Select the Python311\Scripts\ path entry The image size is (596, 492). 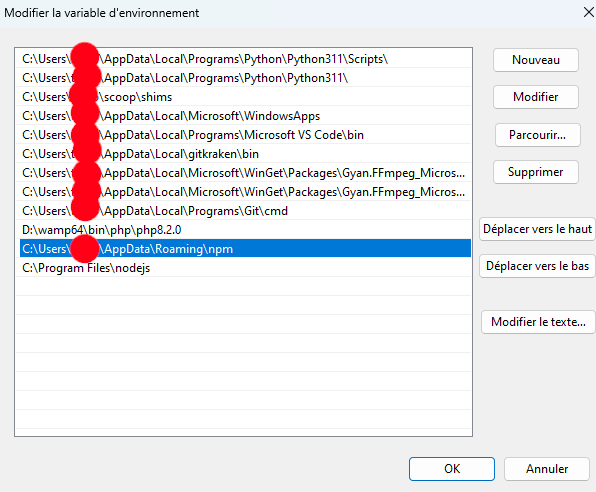pyautogui.click(x=243, y=59)
